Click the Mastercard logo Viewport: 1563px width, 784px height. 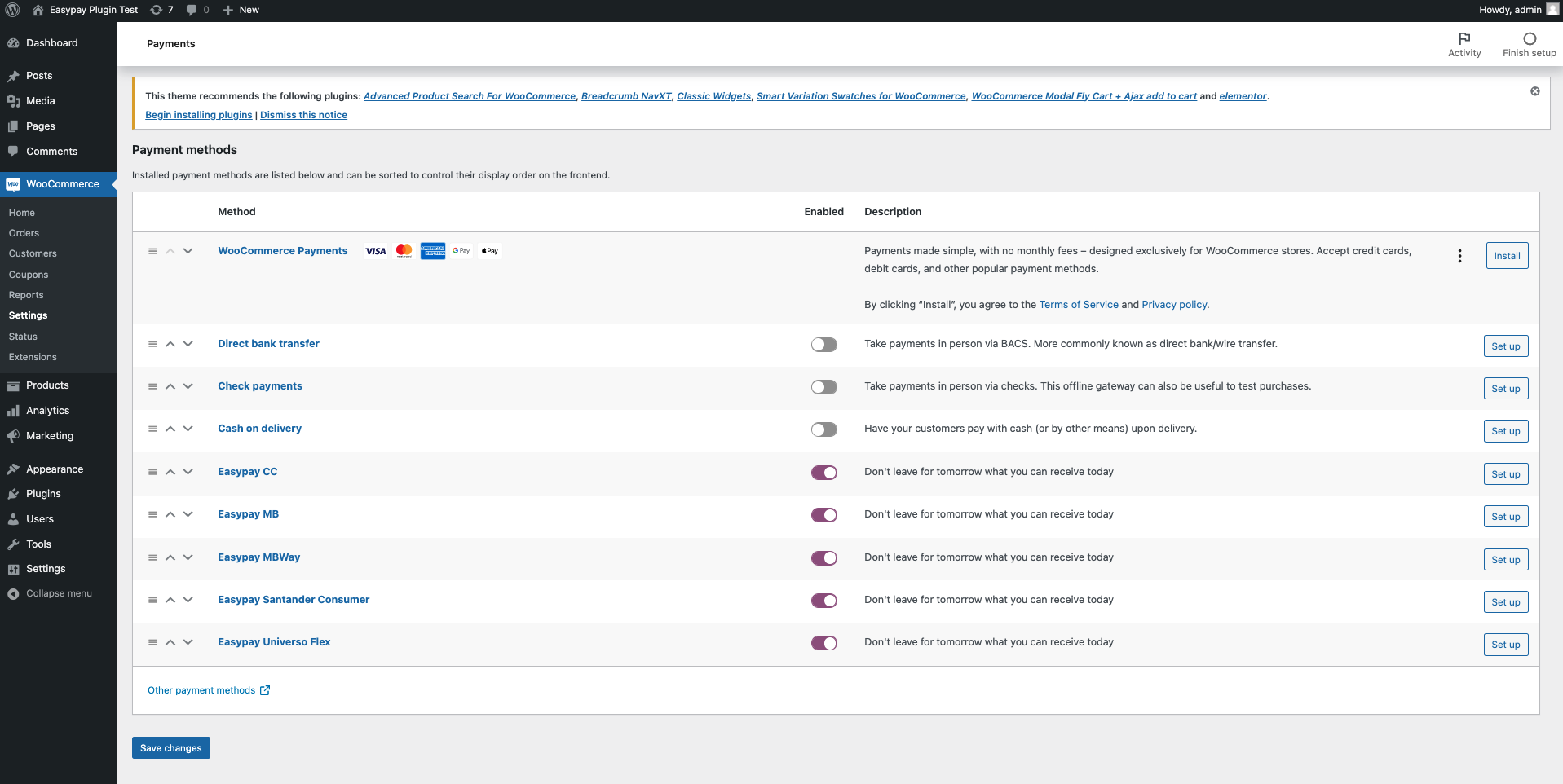(x=404, y=251)
